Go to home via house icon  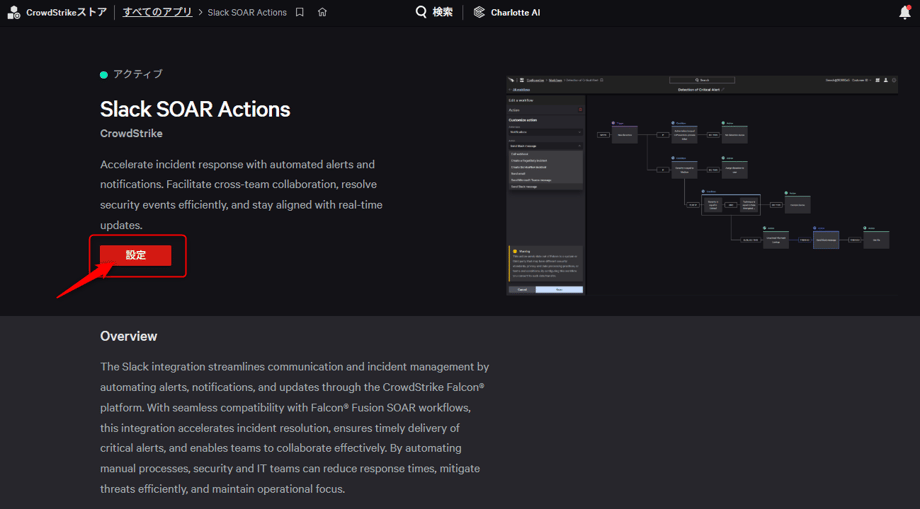pos(322,12)
